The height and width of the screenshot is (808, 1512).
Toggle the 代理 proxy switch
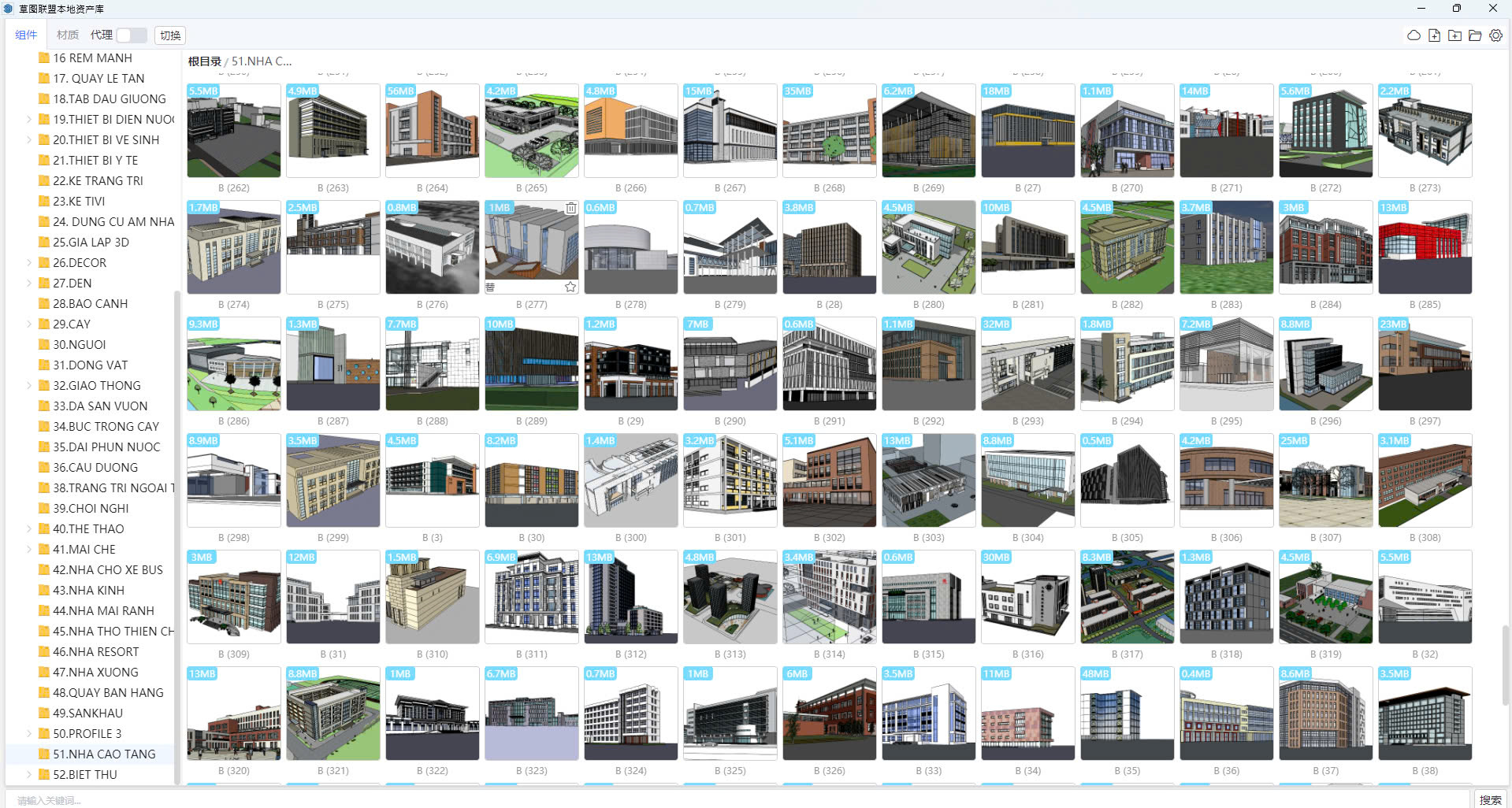[132, 35]
